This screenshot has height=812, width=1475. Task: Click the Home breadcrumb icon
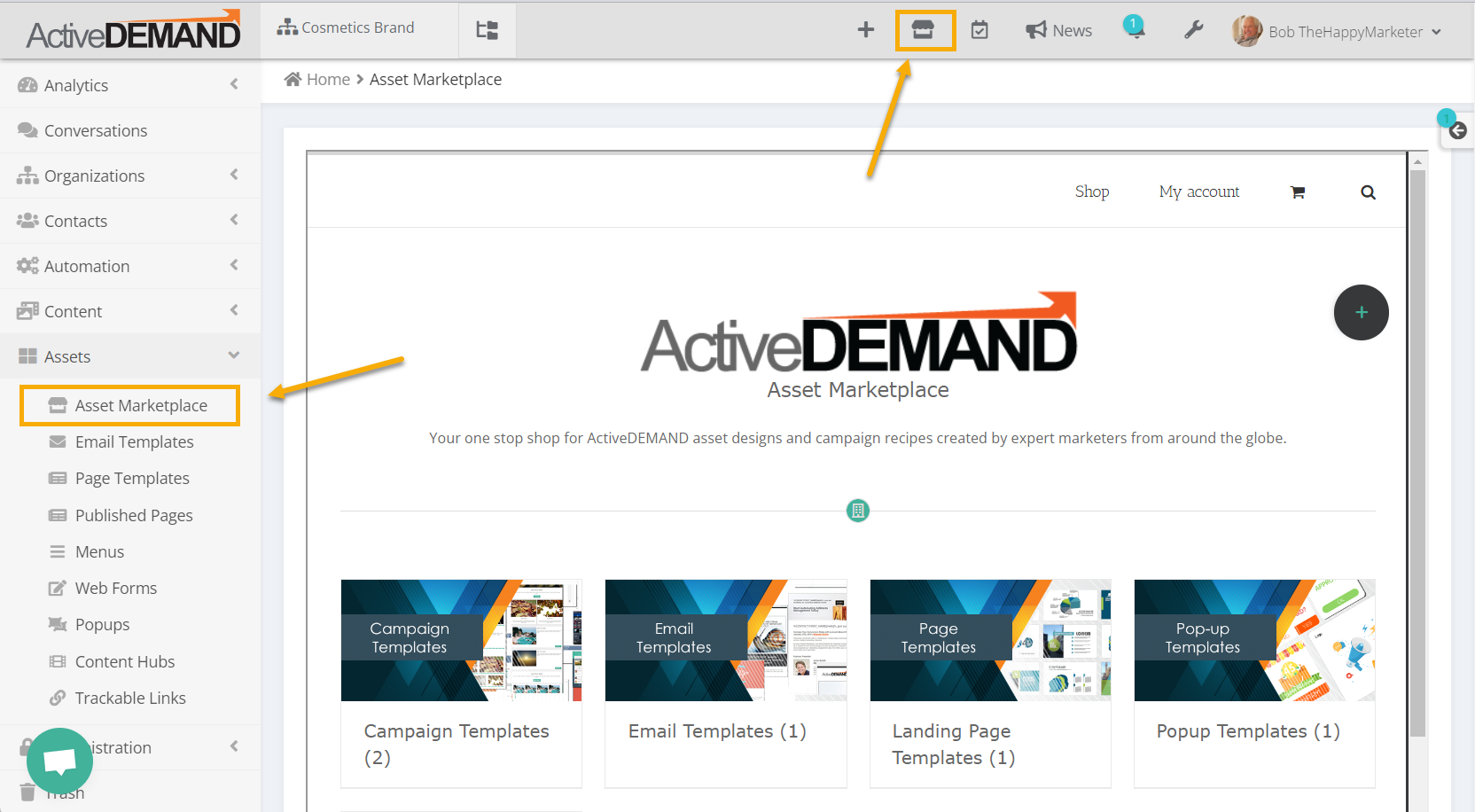[x=293, y=79]
